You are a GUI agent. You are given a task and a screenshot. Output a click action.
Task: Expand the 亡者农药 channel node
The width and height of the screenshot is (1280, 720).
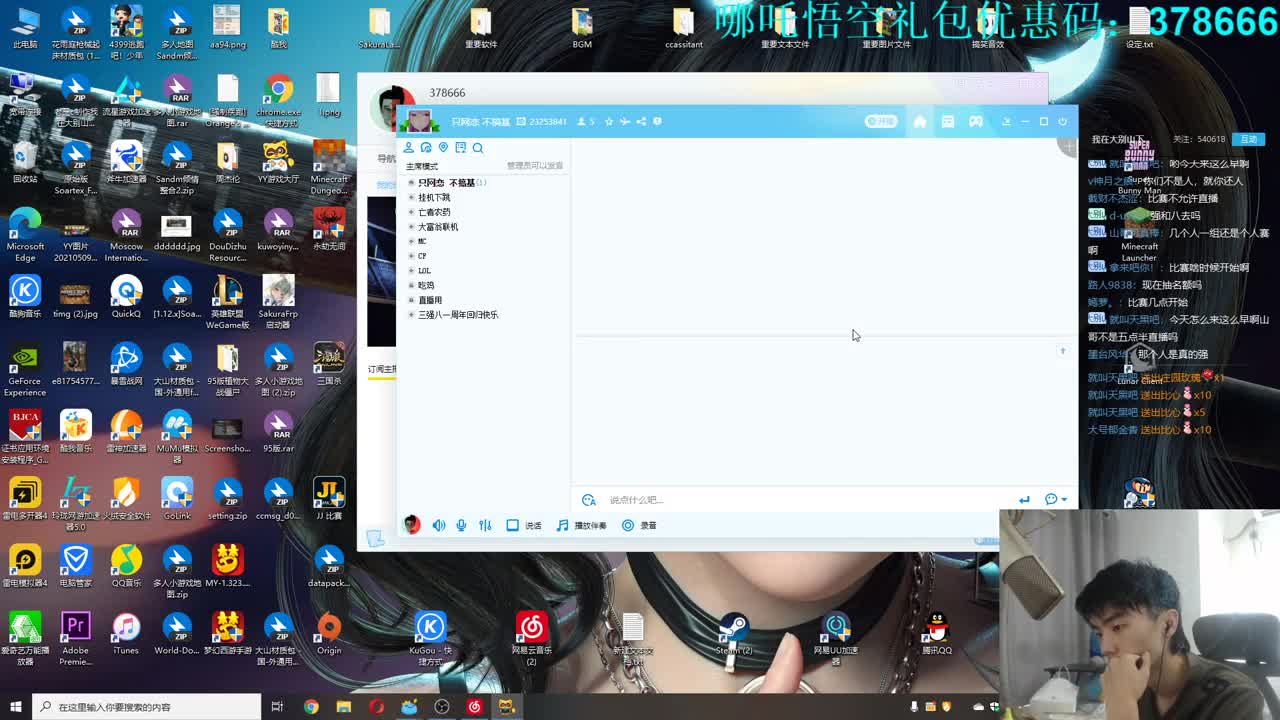click(x=411, y=212)
